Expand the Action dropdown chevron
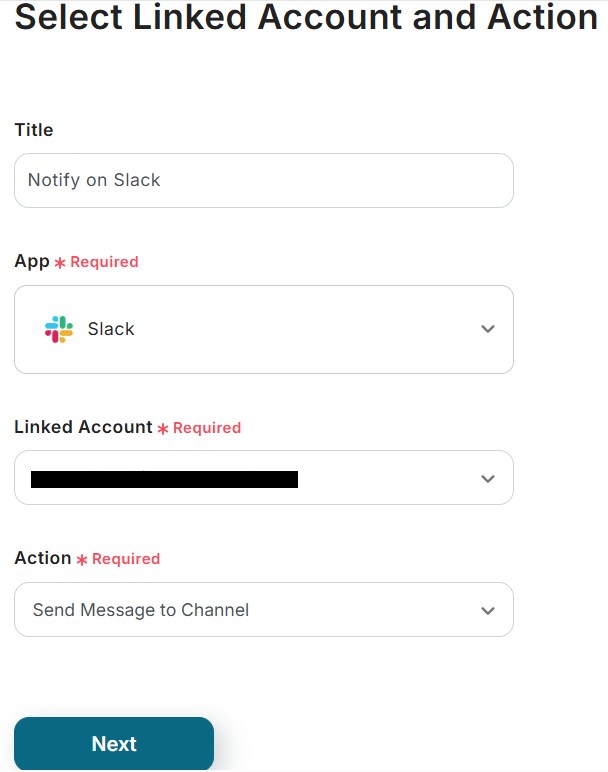This screenshot has height=772, width=608. 488,610
